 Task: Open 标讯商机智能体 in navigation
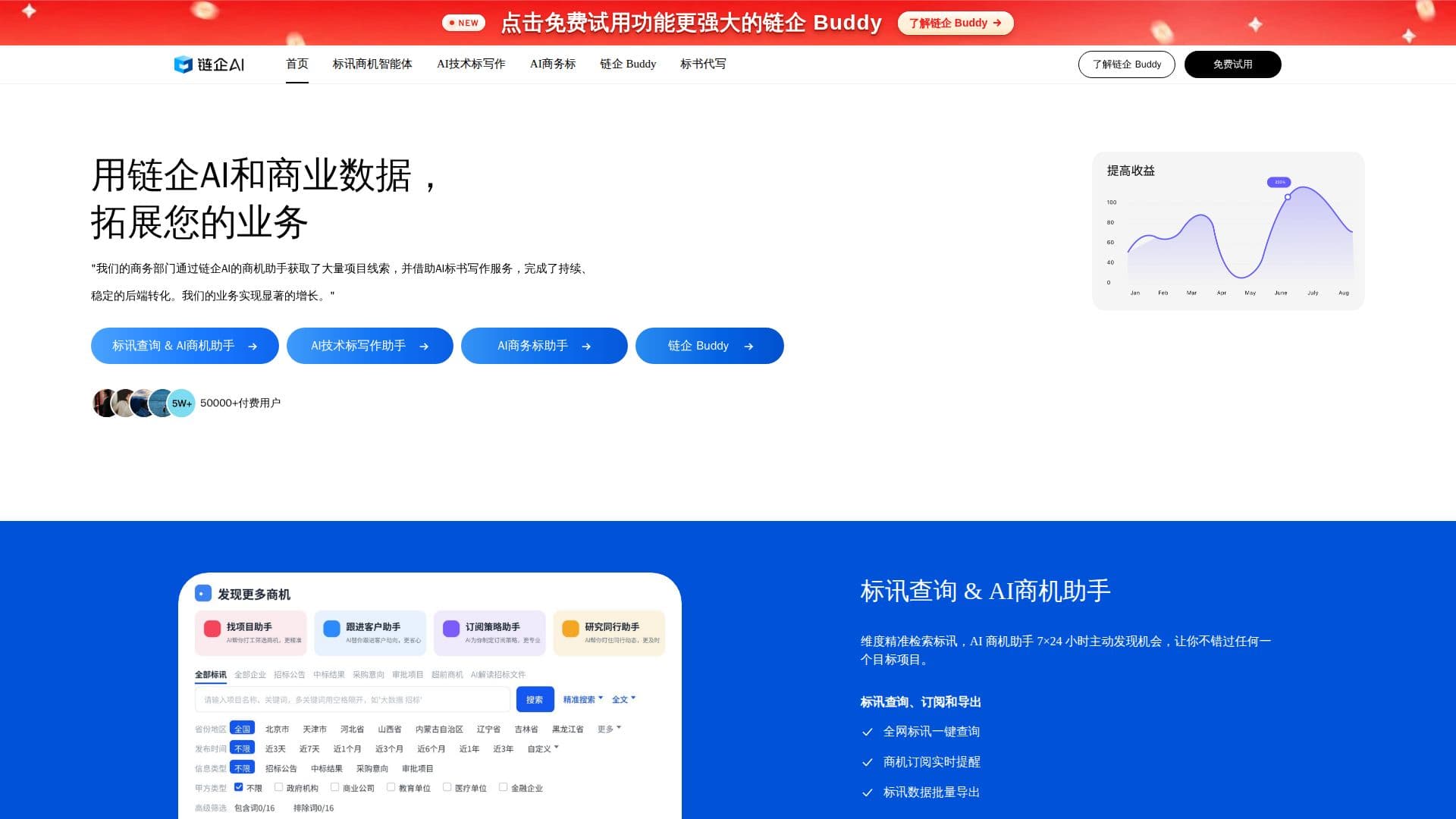click(x=372, y=64)
